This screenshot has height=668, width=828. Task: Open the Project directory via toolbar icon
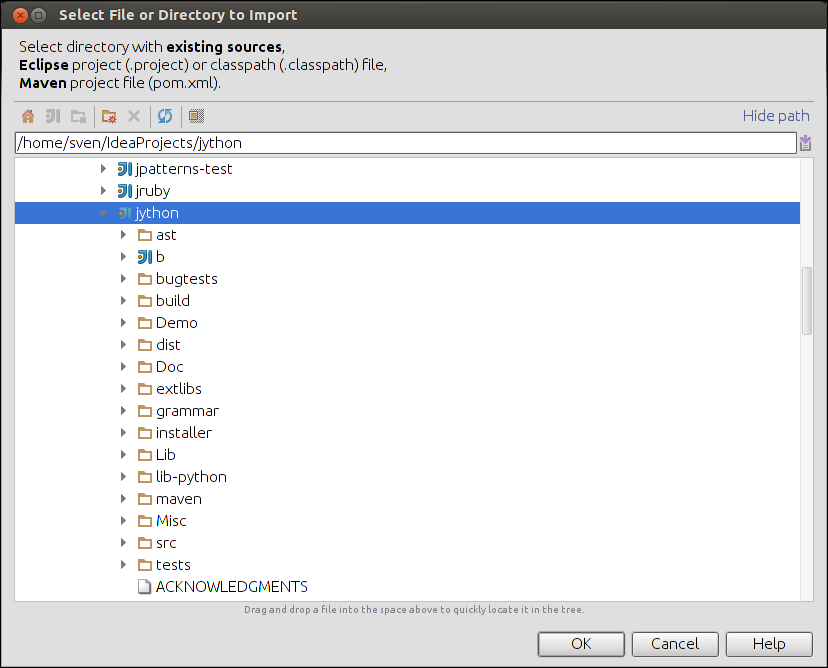click(x=52, y=116)
